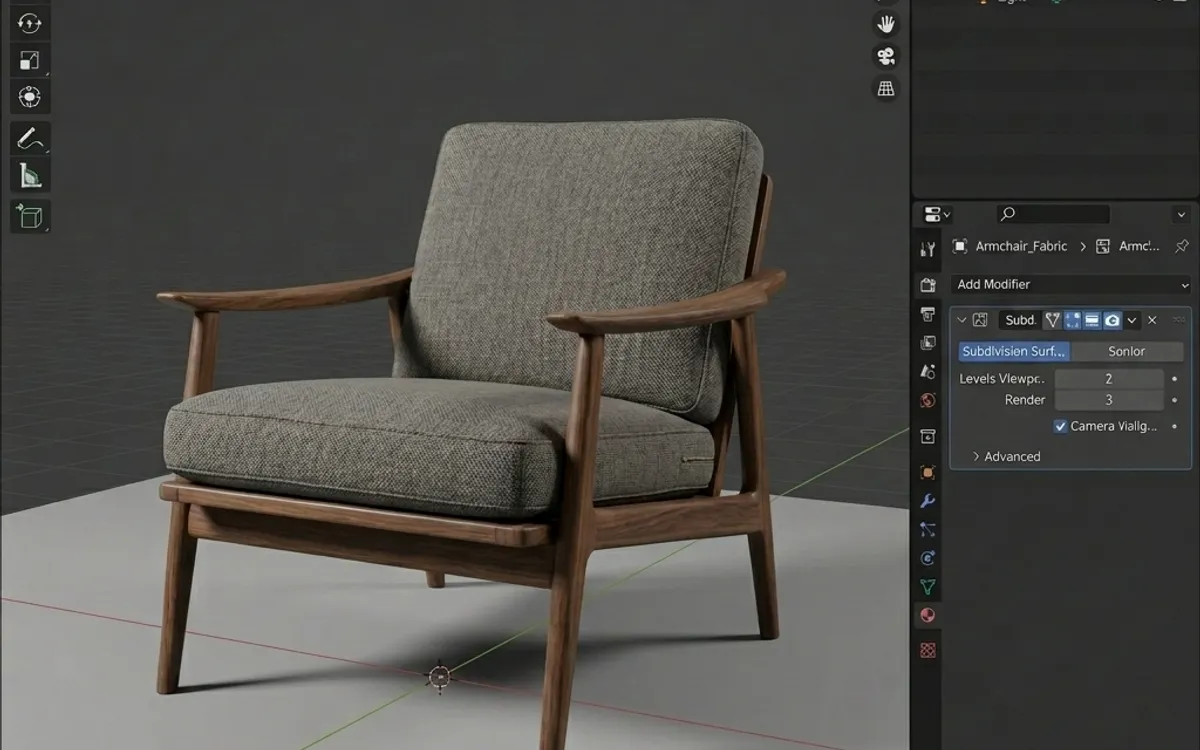Click the pan view hand icon
Image resolution: width=1200 pixels, height=750 pixels.
[x=885, y=23]
